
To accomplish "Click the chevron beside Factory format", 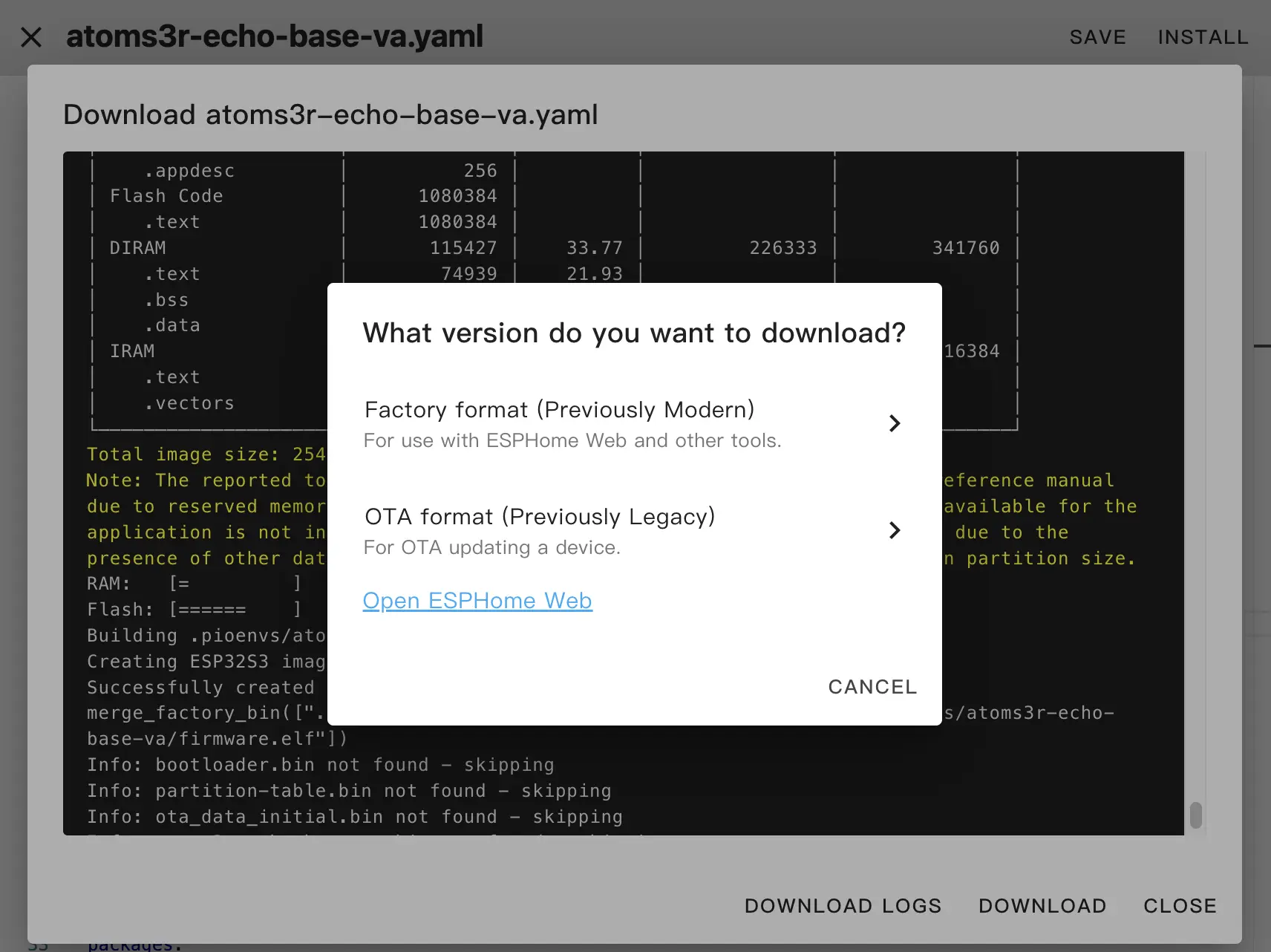I will pyautogui.click(x=894, y=423).
